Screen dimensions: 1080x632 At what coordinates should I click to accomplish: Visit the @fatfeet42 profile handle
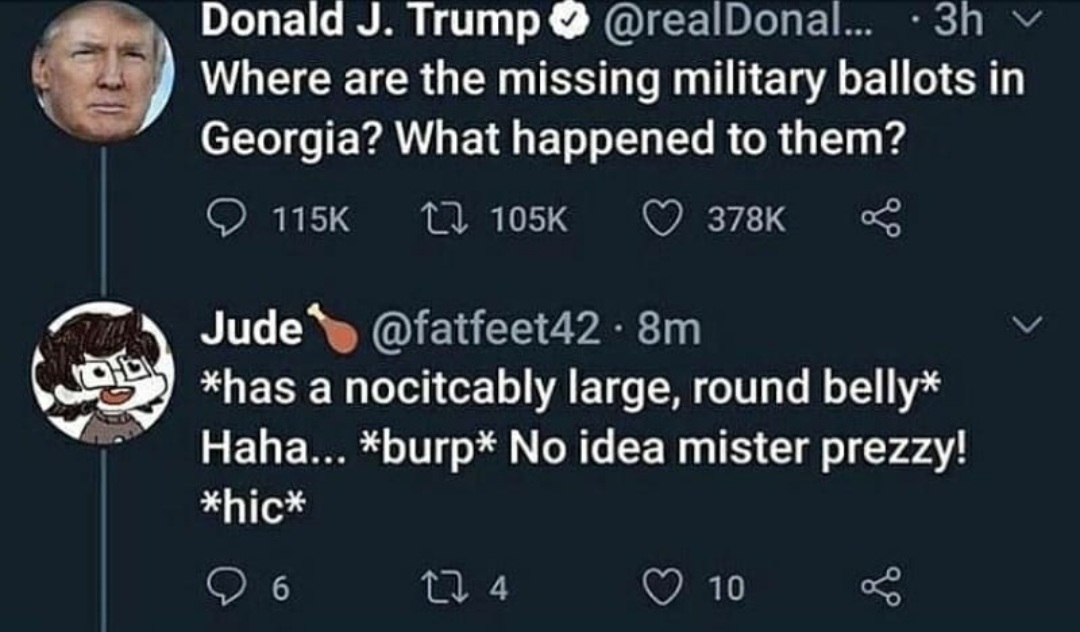pyautogui.click(x=487, y=329)
